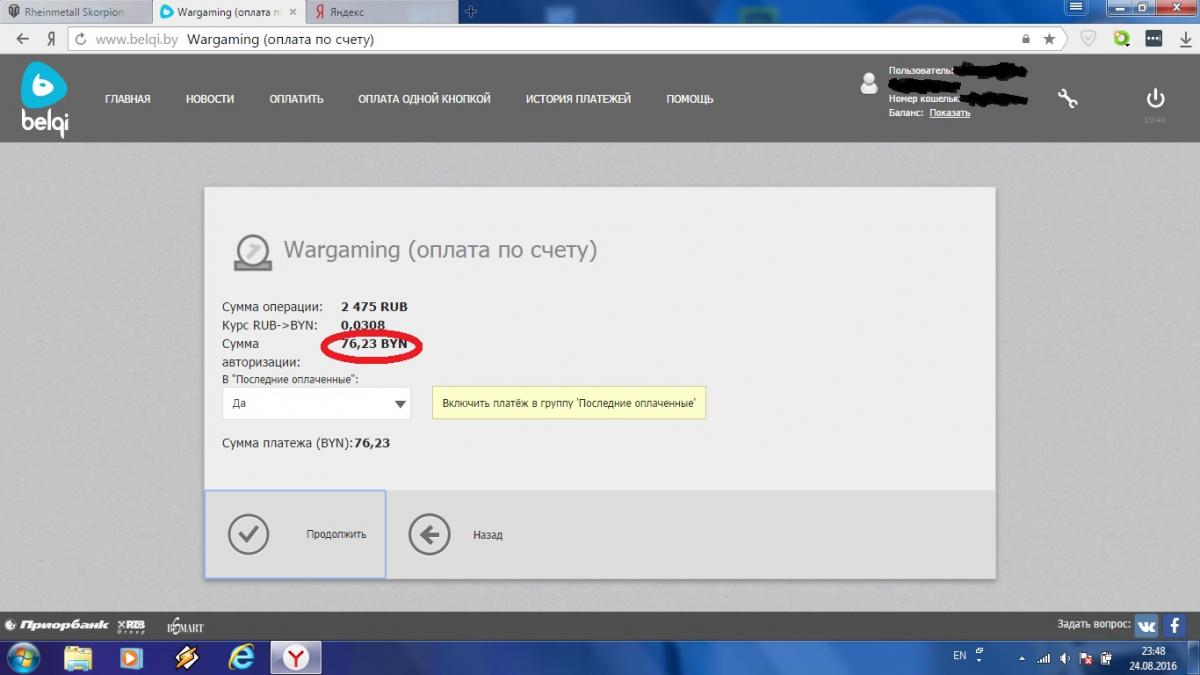Click the Facebook icon in footer
Screen dimensions: 1200x675
(x=1174, y=625)
